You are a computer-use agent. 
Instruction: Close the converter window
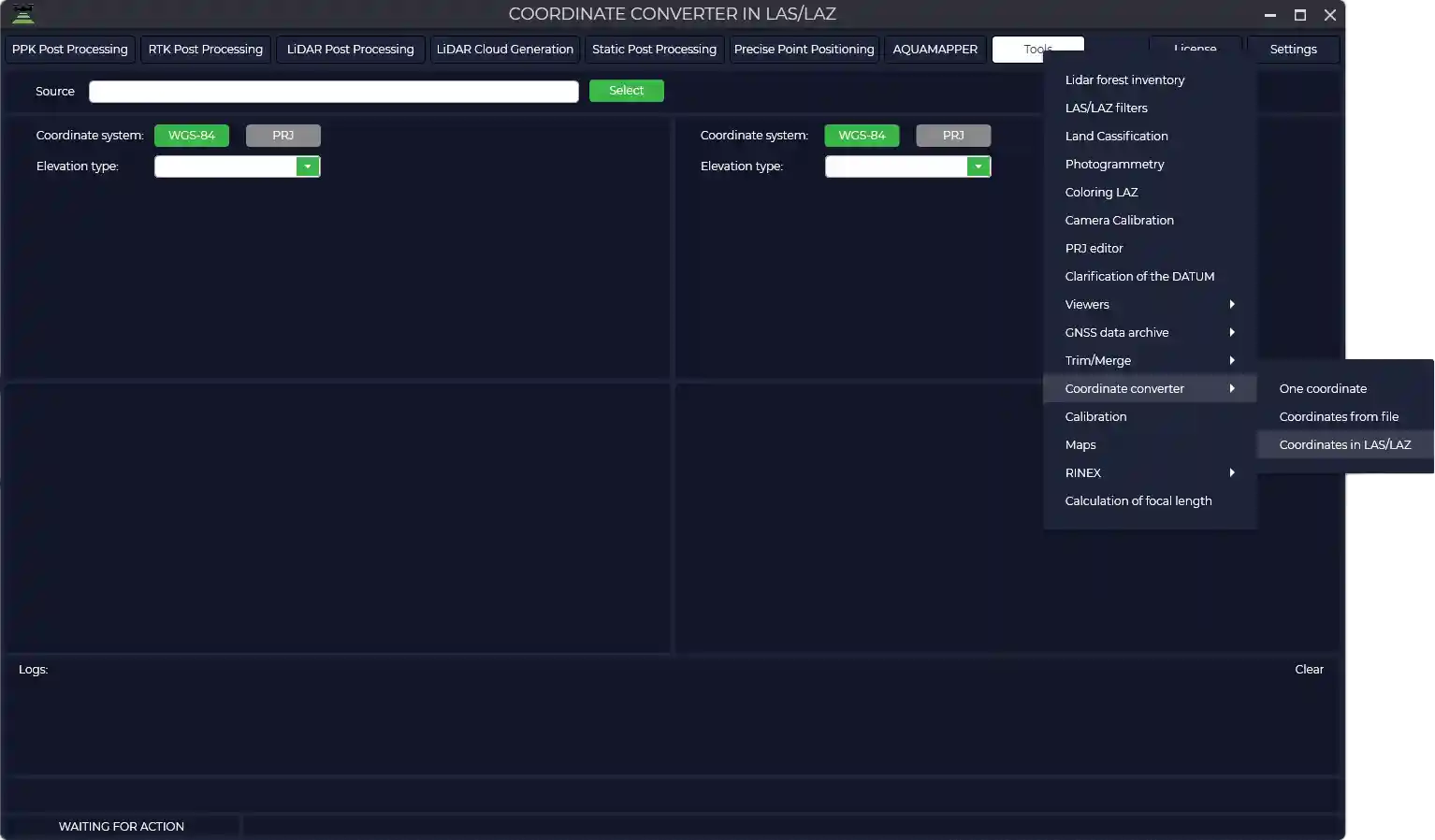pos(1330,15)
